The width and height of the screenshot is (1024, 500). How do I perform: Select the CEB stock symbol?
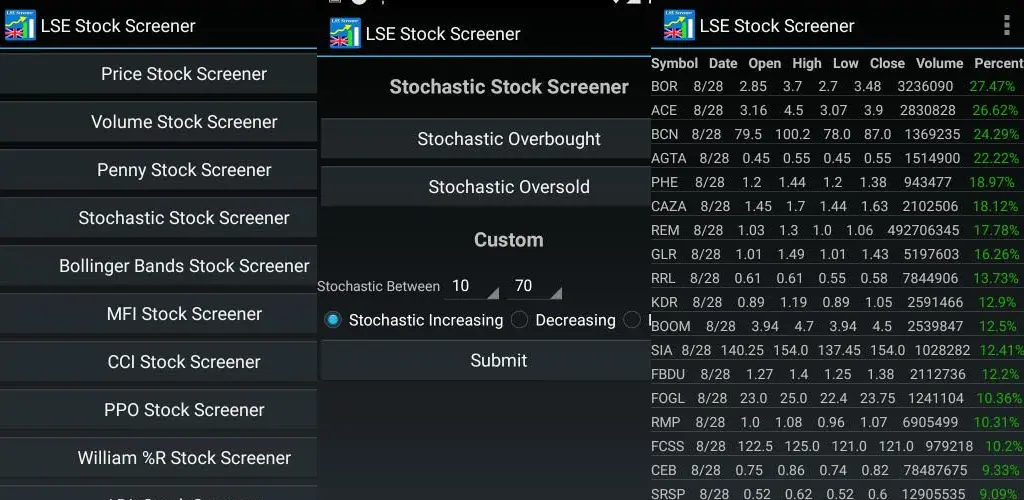(664, 471)
